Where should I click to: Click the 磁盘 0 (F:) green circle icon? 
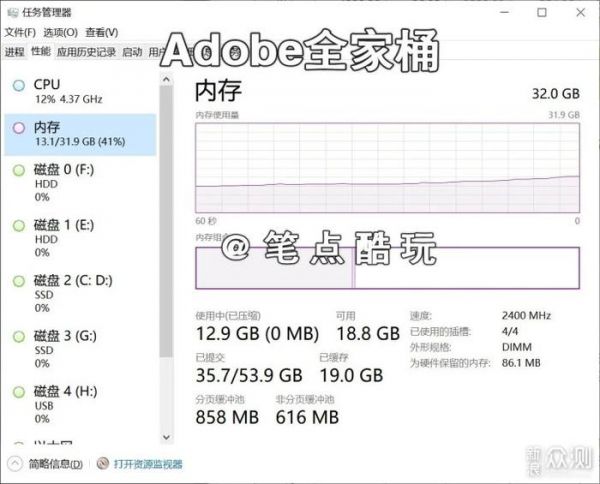click(17, 171)
